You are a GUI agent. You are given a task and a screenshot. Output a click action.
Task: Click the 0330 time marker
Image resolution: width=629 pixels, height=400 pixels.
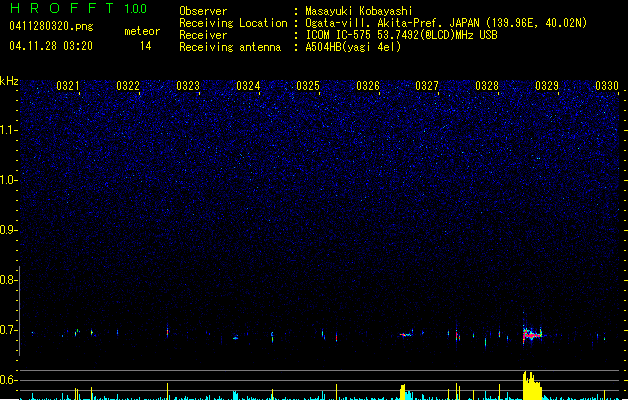point(607,86)
